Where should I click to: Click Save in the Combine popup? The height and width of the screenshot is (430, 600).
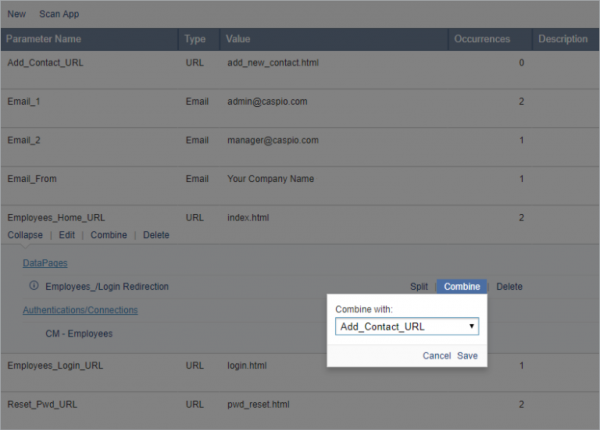point(467,355)
